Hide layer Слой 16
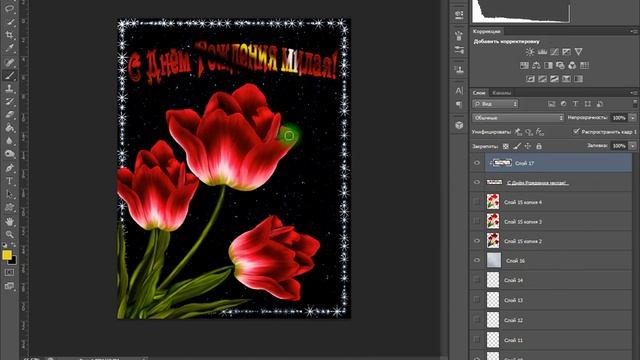Image resolution: width=640 pixels, height=360 pixels. coord(477,260)
